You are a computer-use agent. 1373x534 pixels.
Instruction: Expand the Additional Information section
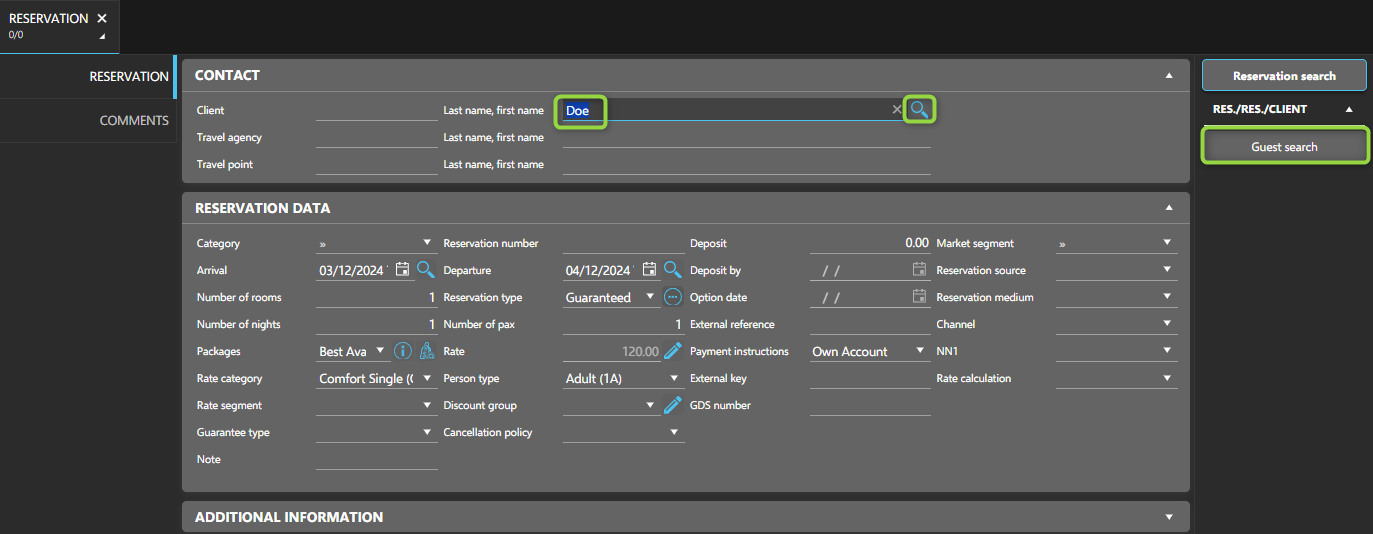pos(1169,517)
